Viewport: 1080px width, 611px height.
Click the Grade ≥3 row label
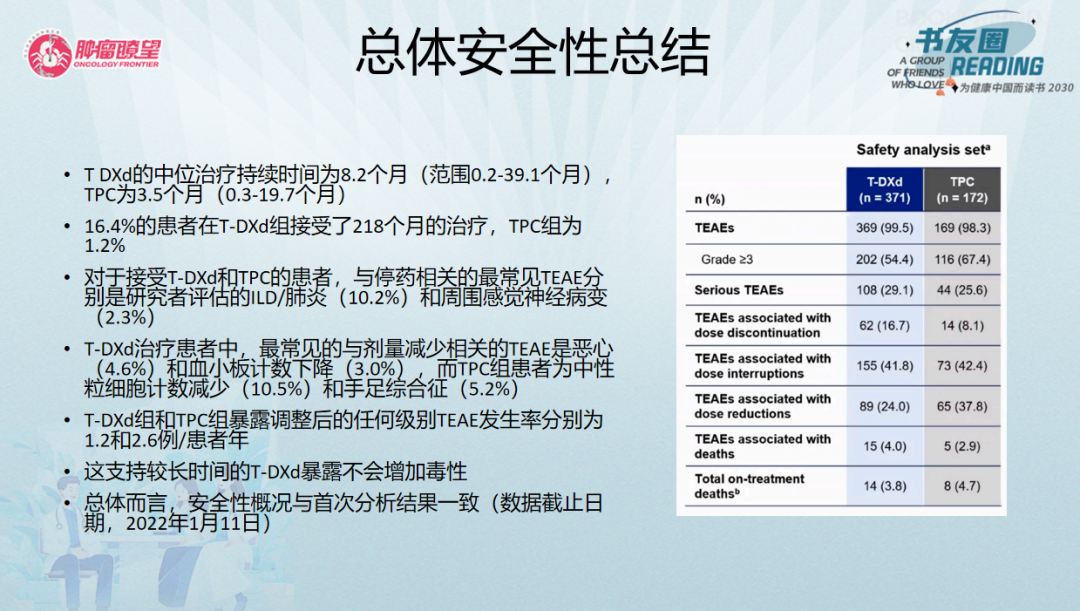click(x=727, y=260)
